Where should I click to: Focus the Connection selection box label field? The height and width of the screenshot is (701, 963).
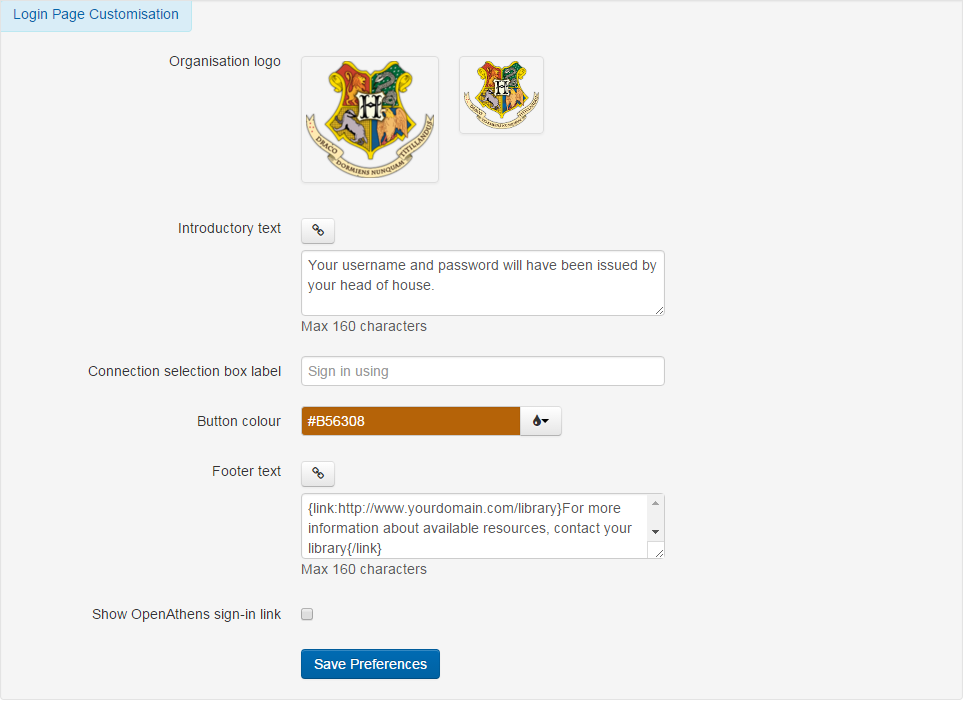[482, 370]
